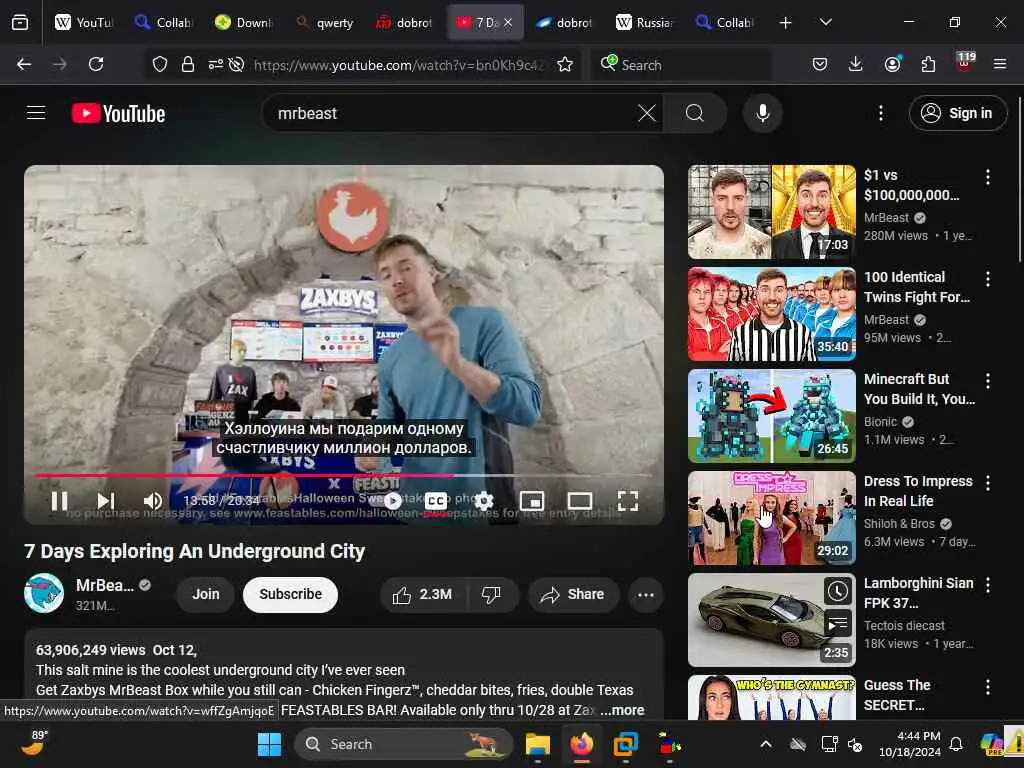Screen dimensions: 1024x768
Task: Open Firefox application hamburger menu
Action: coord(999,64)
